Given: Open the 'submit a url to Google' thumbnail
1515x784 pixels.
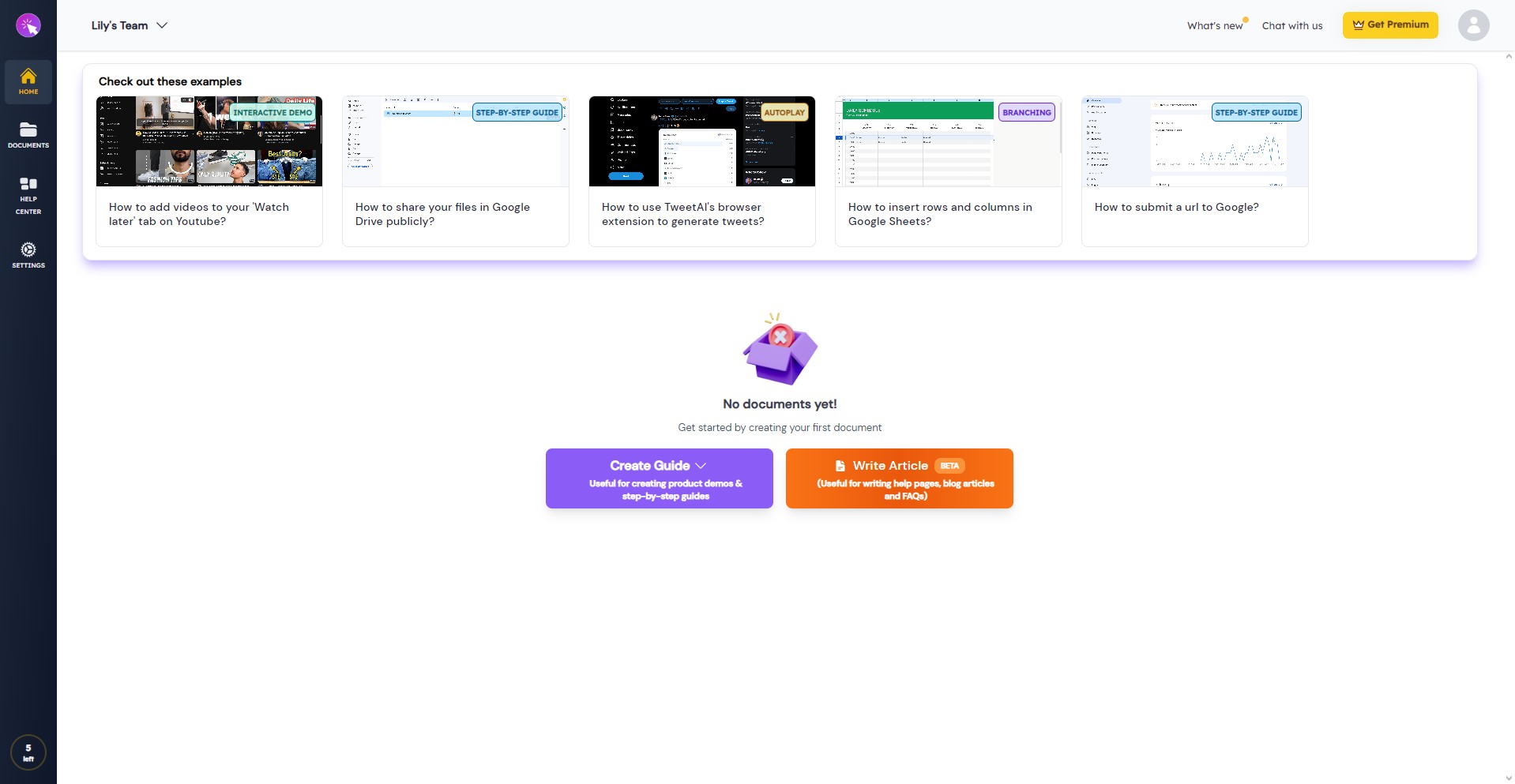Looking at the screenshot, I should (x=1195, y=141).
